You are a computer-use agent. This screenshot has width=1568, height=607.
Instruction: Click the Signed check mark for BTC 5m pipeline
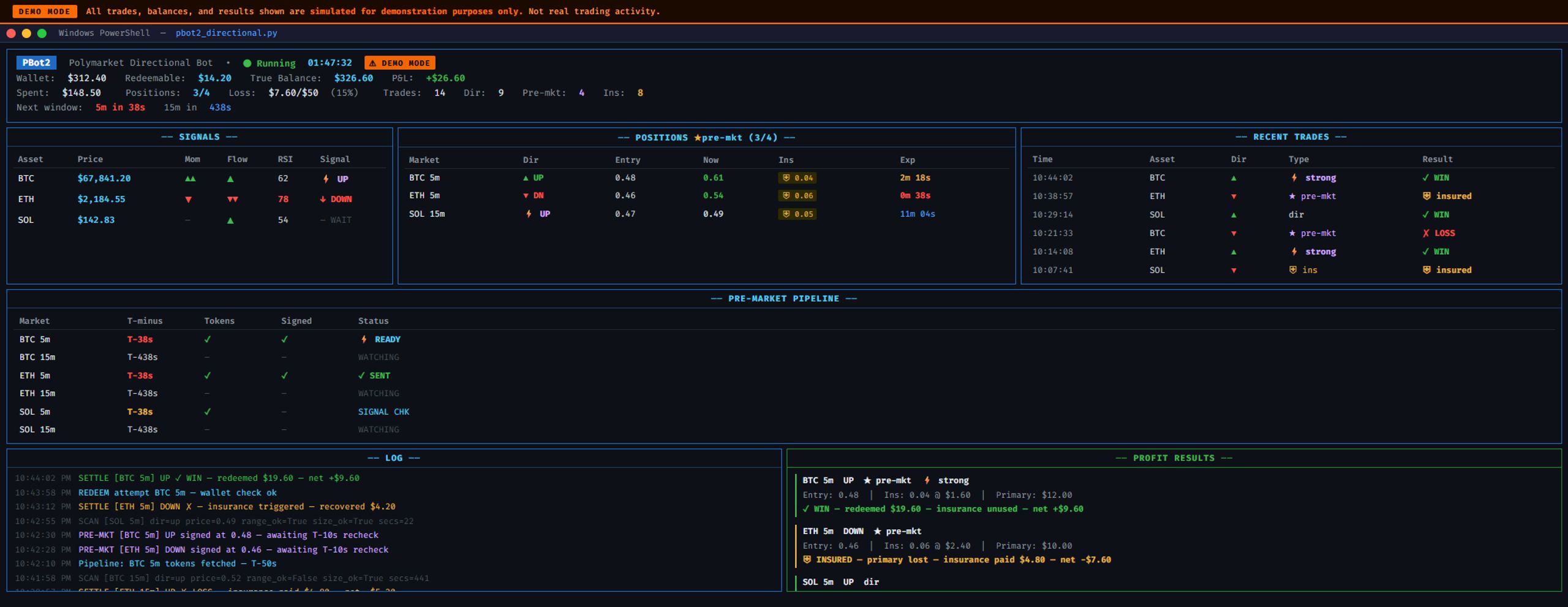tap(284, 339)
